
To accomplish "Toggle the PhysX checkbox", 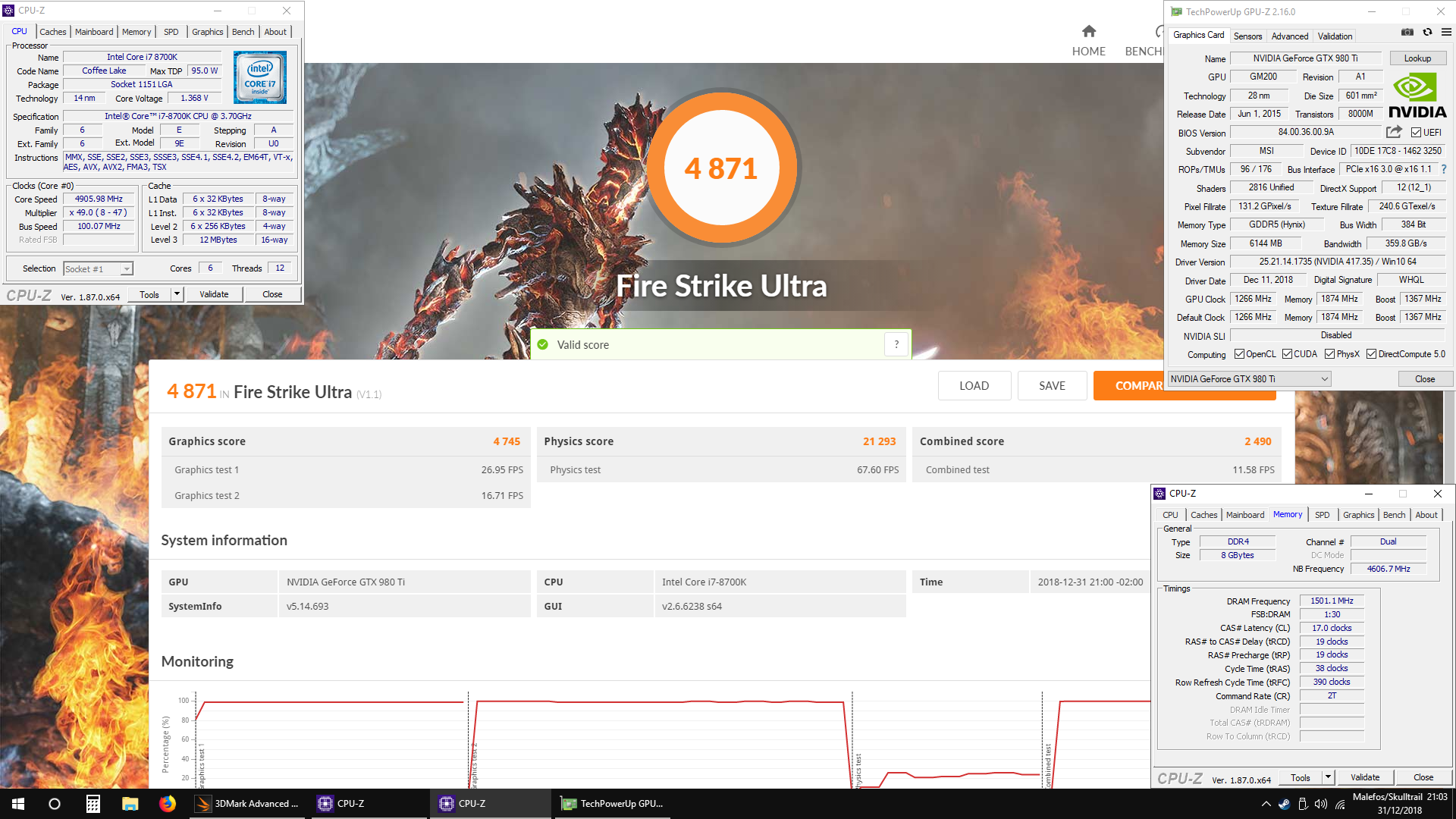I will (x=1329, y=354).
